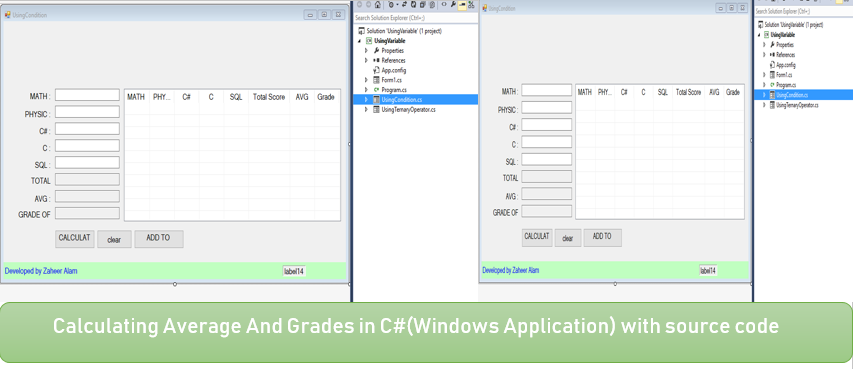Select App.config file icon in middle explorer
The image size is (853, 369).
[x=376, y=70]
